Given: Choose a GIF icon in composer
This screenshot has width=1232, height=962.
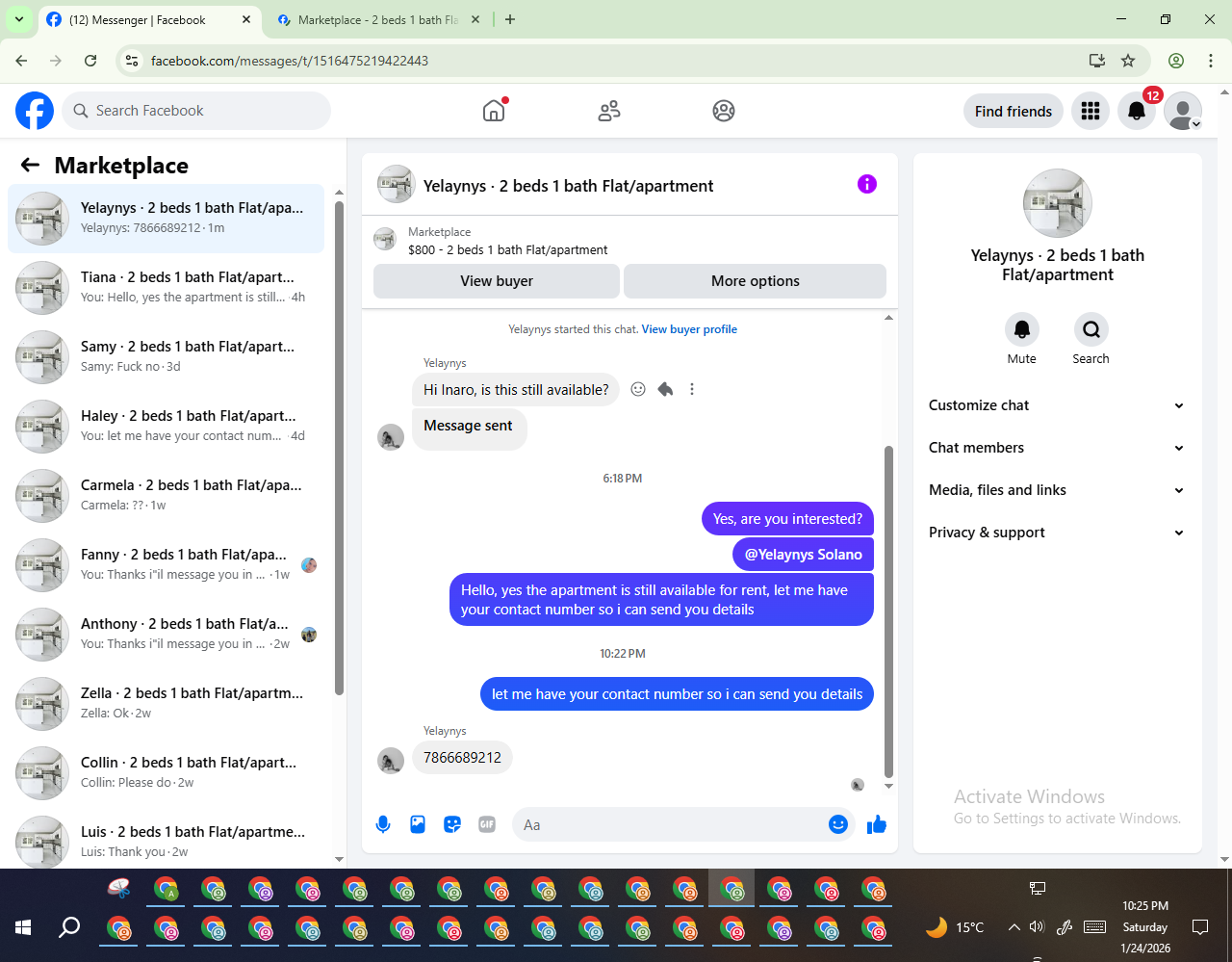Looking at the screenshot, I should coord(487,824).
